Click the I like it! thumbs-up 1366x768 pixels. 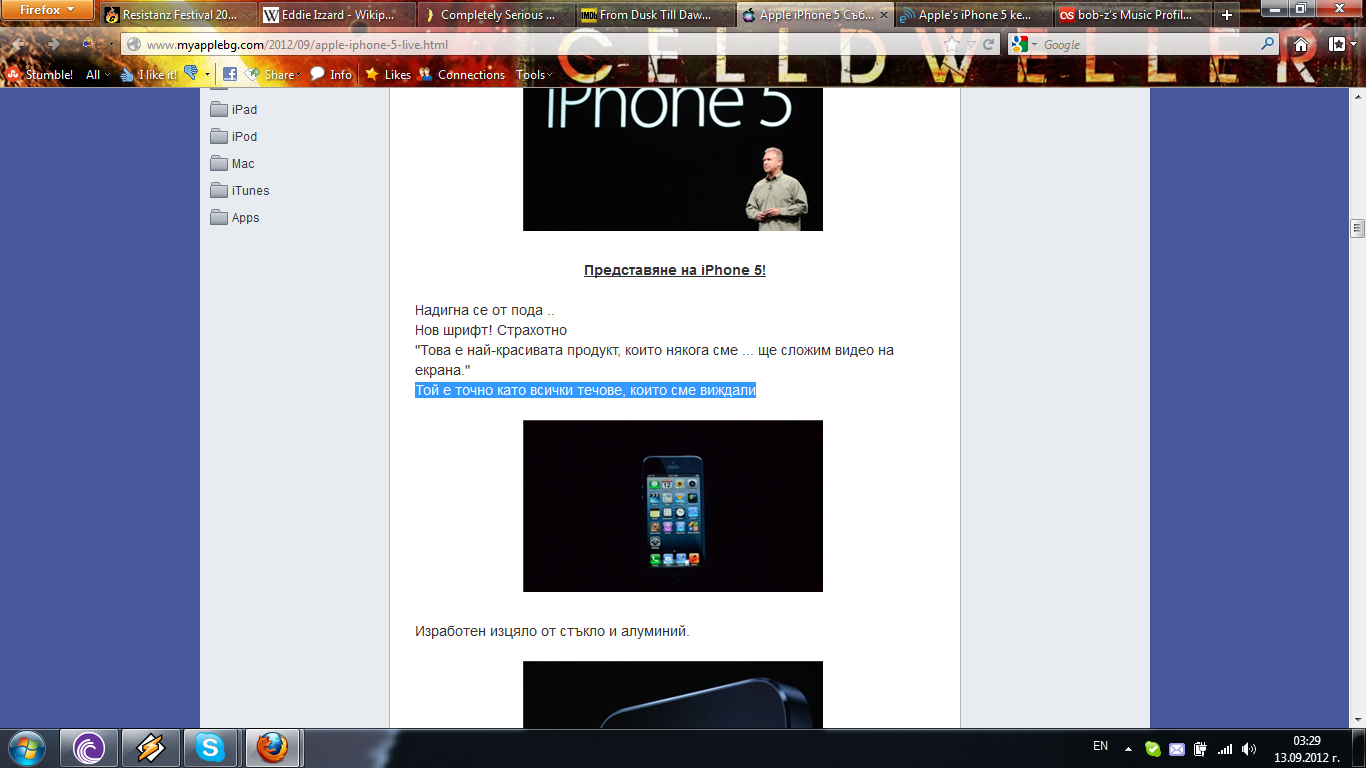click(148, 74)
